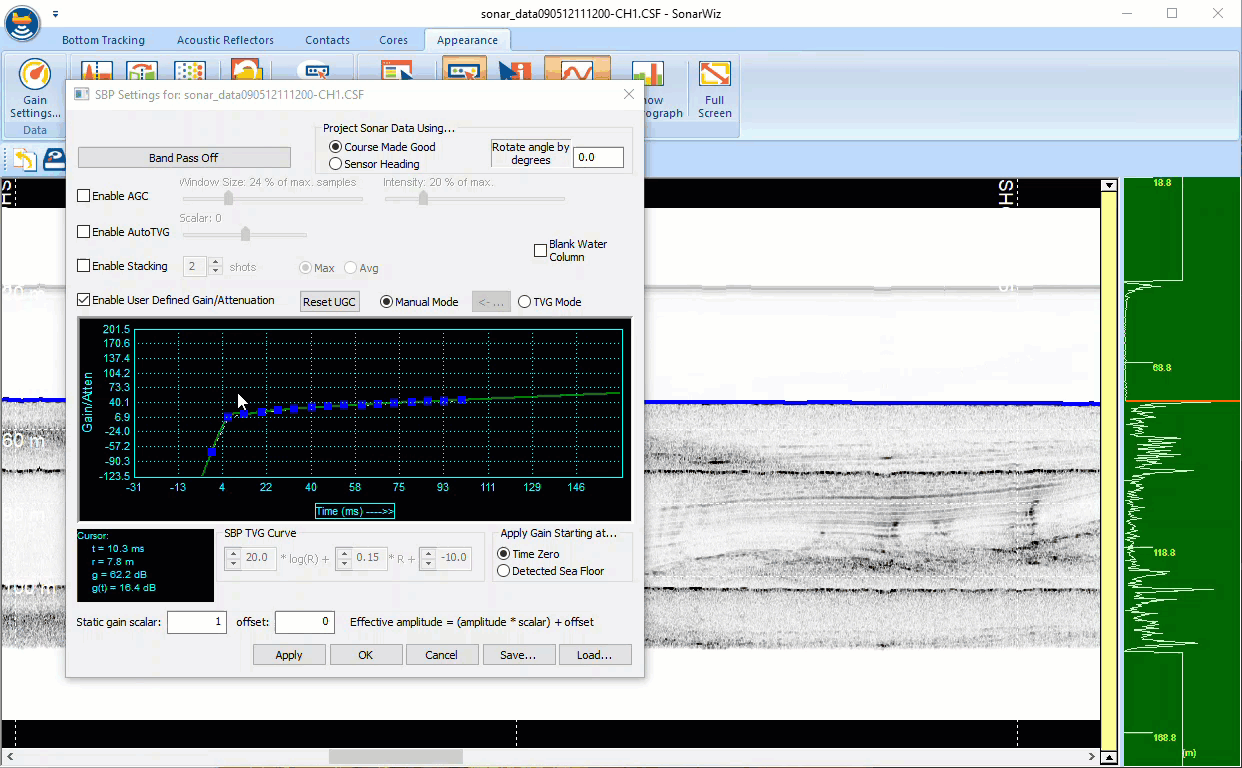Screen dimensions: 1242x768
Task: Click the Static gain scalar field
Action: tap(197, 622)
